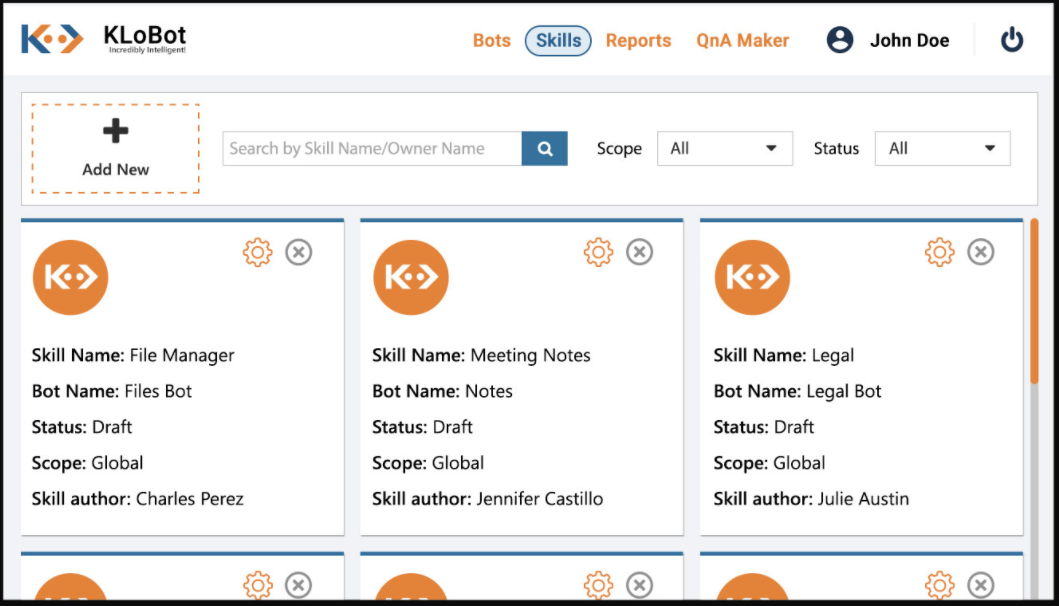The height and width of the screenshot is (606, 1059).
Task: Open the Status filter dropdown
Action: [942, 149]
